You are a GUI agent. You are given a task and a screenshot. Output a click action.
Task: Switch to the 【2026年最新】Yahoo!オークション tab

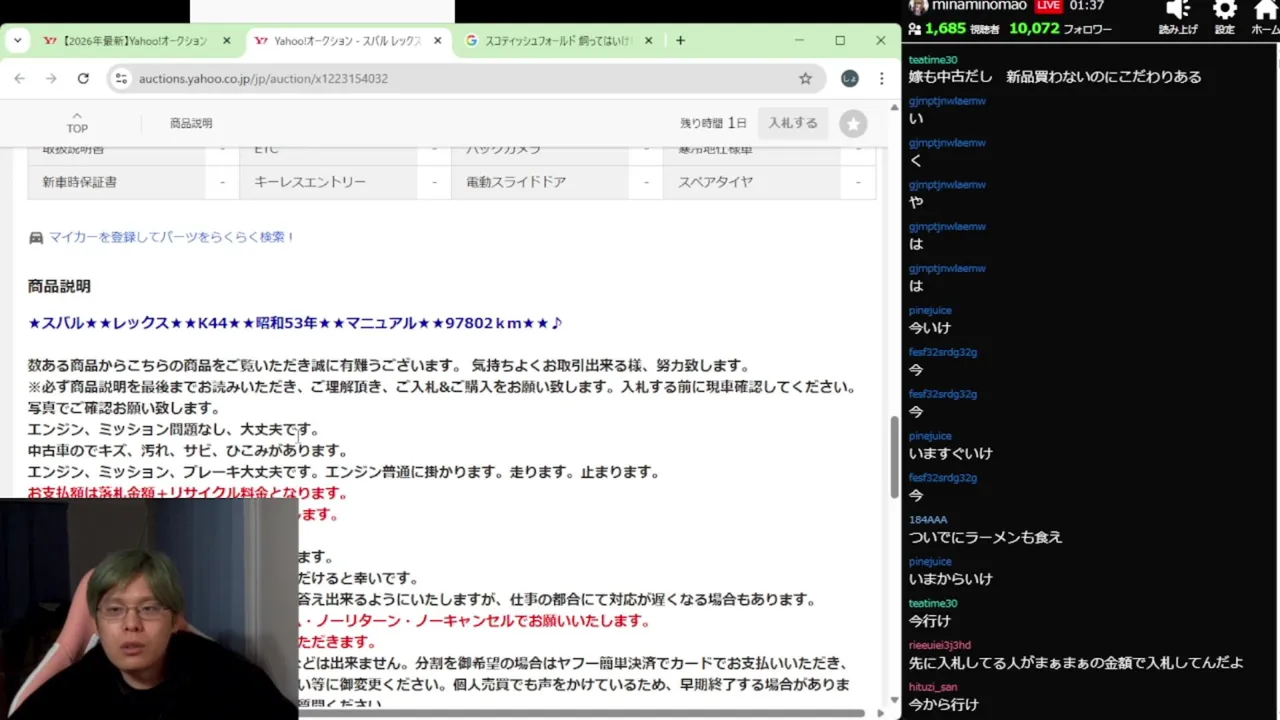(135, 41)
